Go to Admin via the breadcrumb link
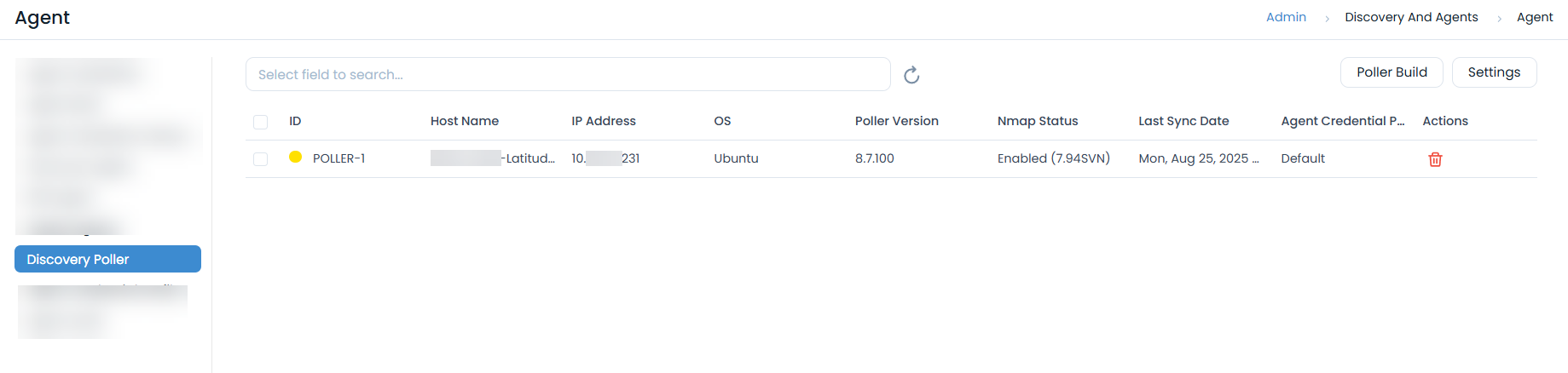The width and height of the screenshot is (1568, 373). [1286, 17]
